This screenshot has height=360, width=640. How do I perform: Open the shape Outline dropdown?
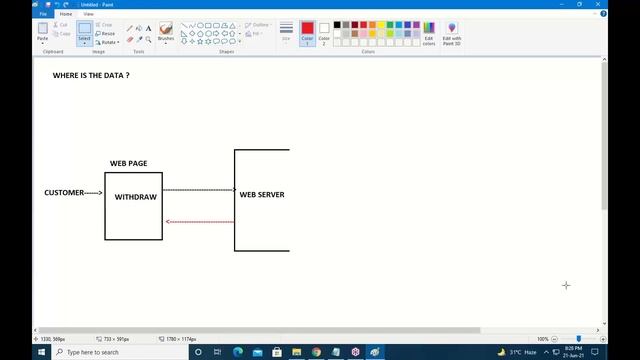click(x=258, y=25)
